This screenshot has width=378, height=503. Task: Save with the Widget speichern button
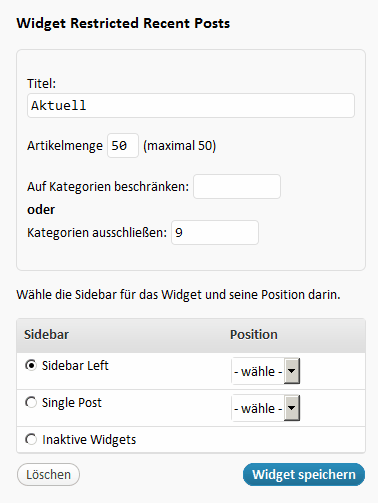(x=304, y=474)
